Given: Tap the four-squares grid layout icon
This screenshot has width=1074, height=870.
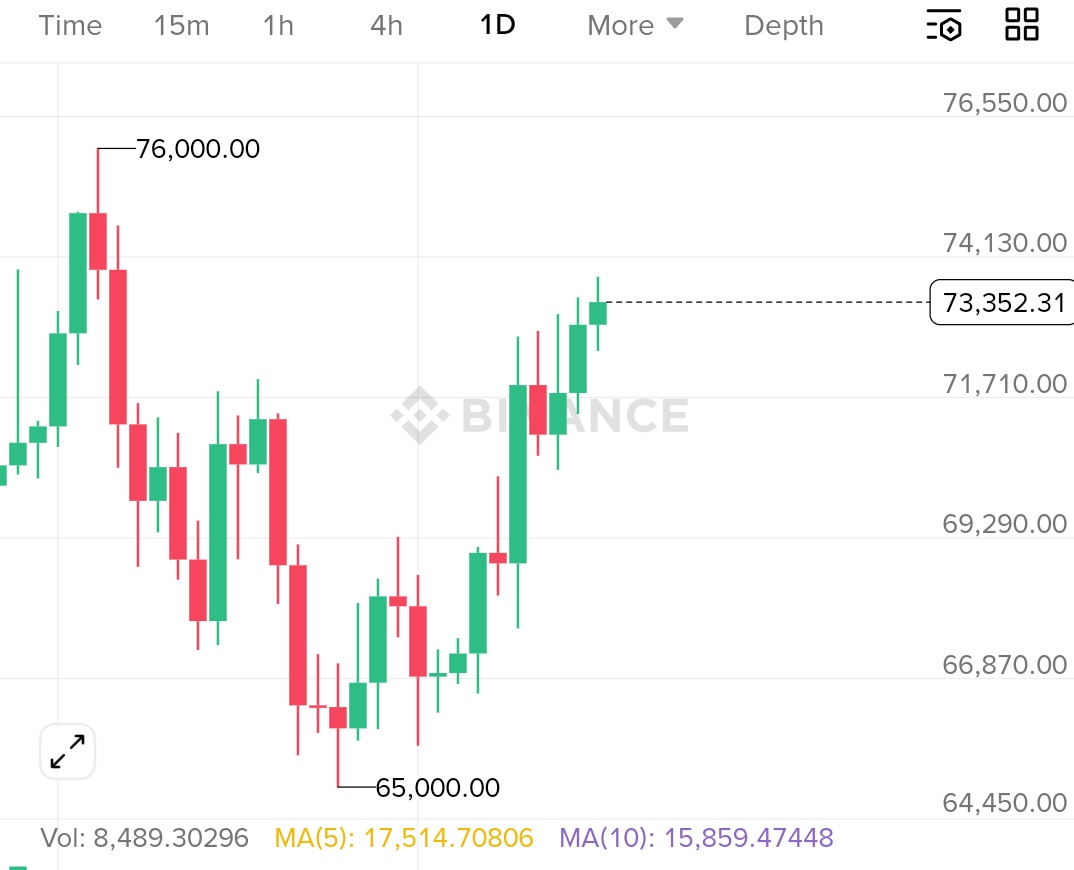Looking at the screenshot, I should pyautogui.click(x=1022, y=25).
